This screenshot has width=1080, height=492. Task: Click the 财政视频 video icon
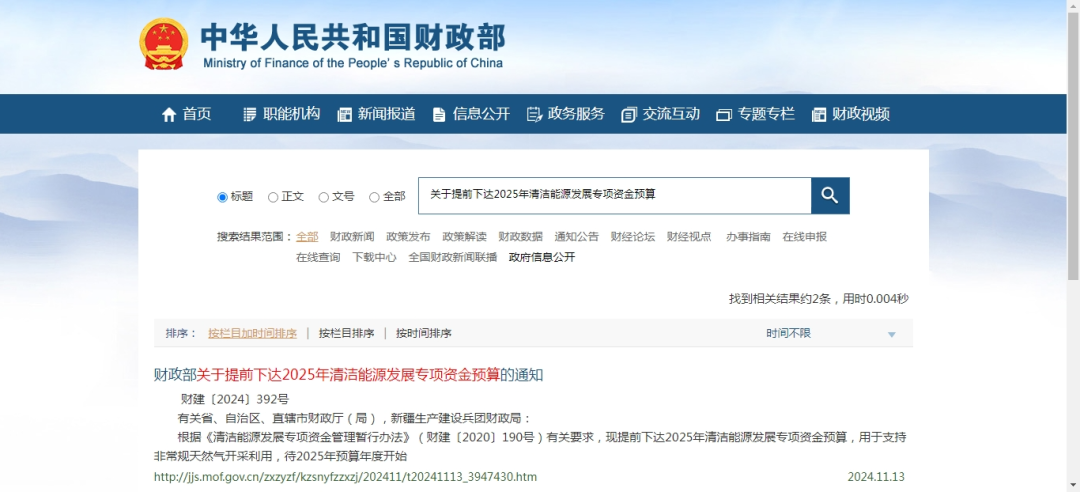819,115
